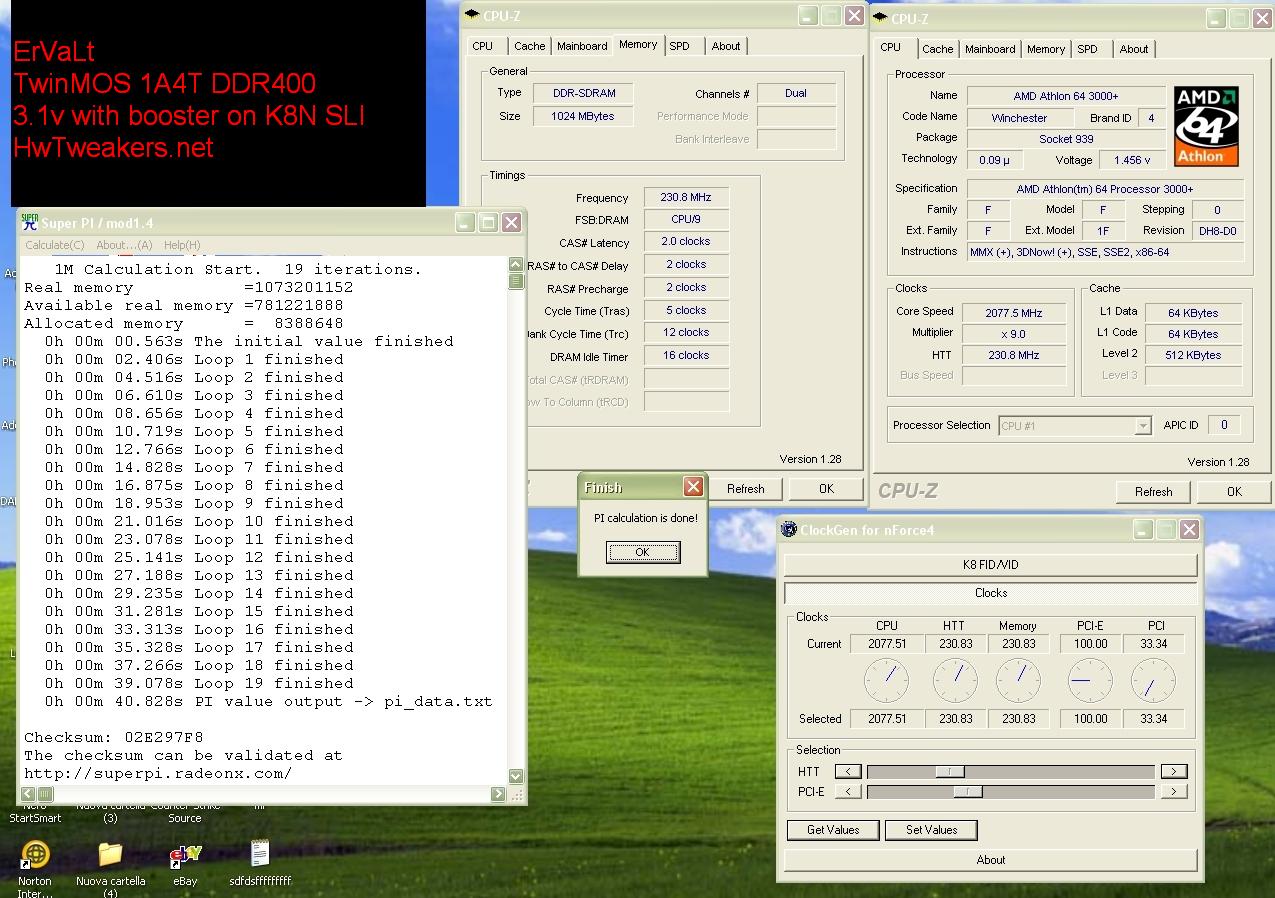Increase PCI-E with the right arrow
Screen dimensions: 1275x898
point(1174,791)
